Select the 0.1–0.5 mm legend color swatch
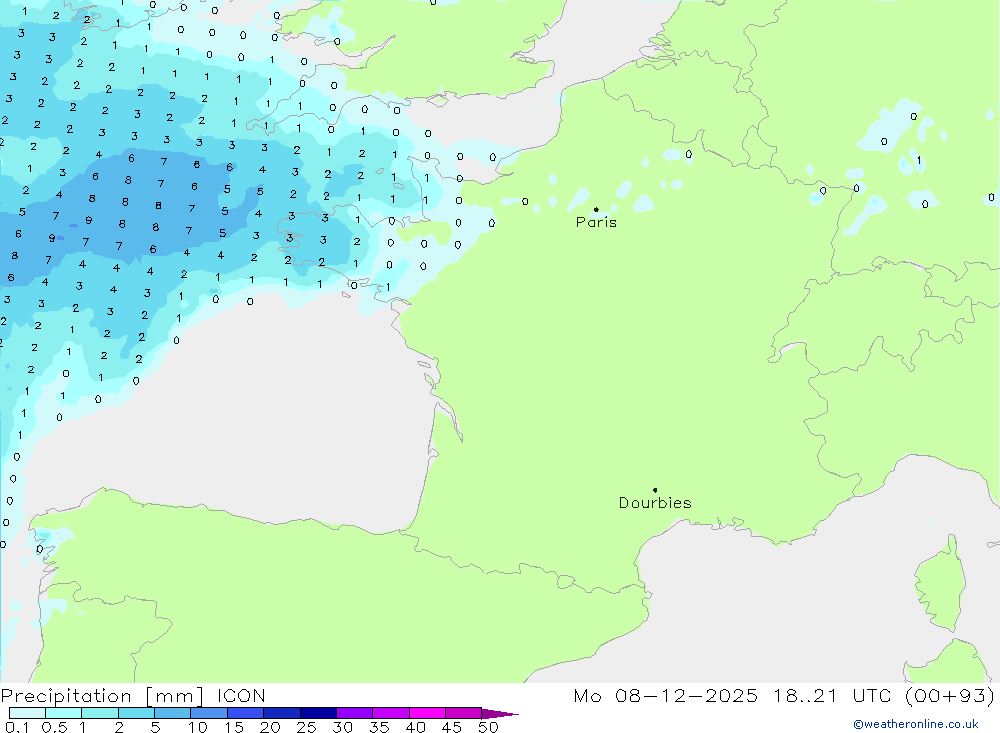Viewport: 1000px width, 733px height. coord(27,713)
